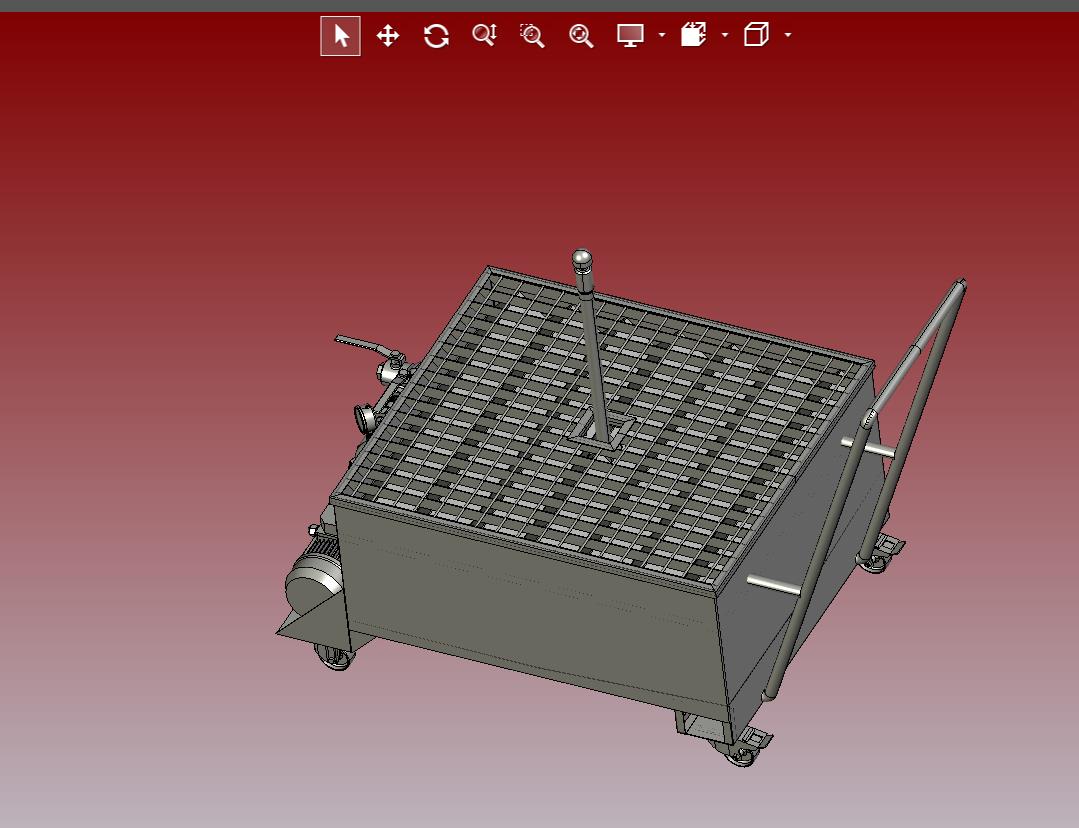Choose the Pan move tool
Screen dimensions: 1079x828
[x=388, y=36]
